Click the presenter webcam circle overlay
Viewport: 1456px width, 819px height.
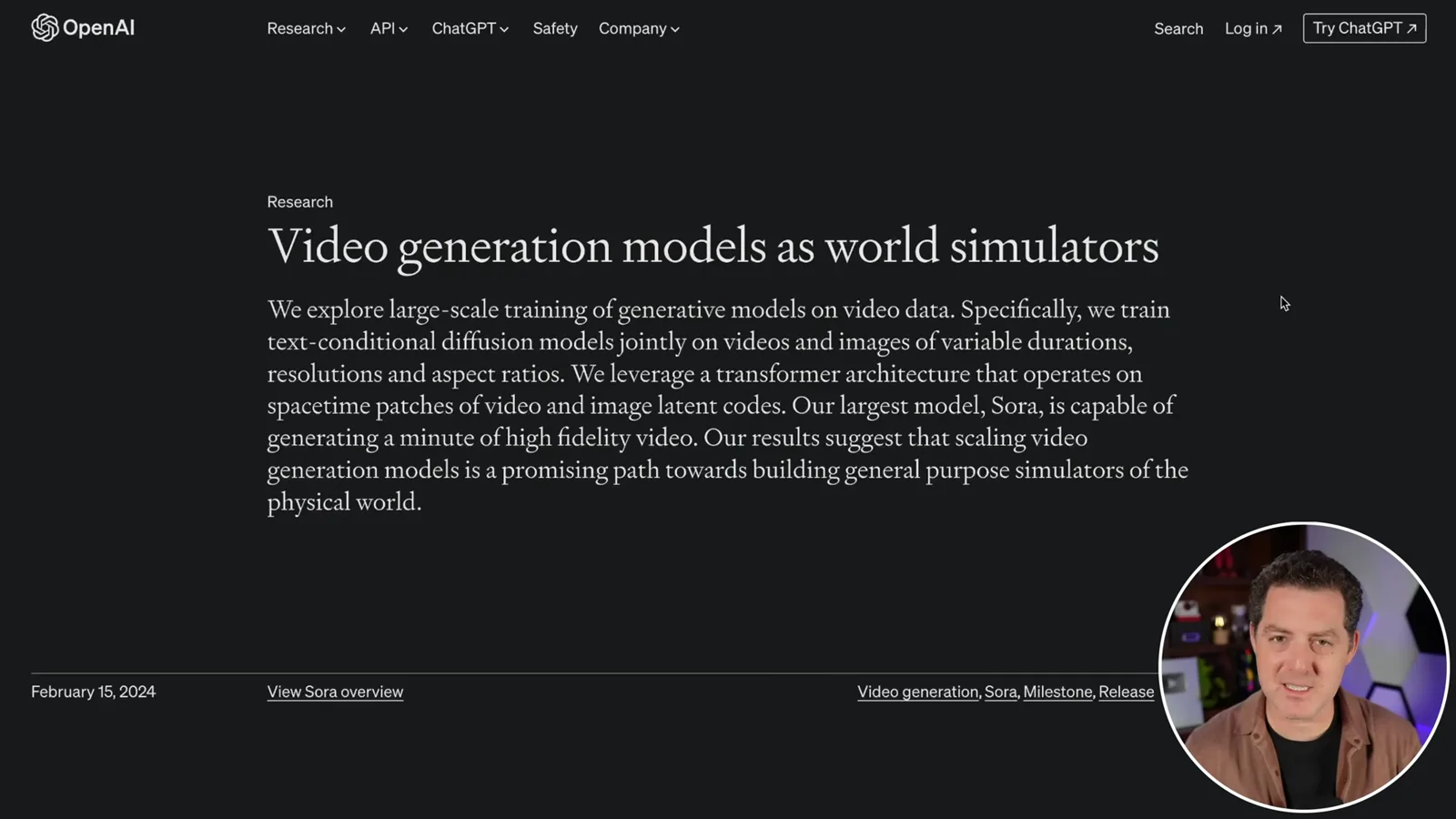point(1304,666)
